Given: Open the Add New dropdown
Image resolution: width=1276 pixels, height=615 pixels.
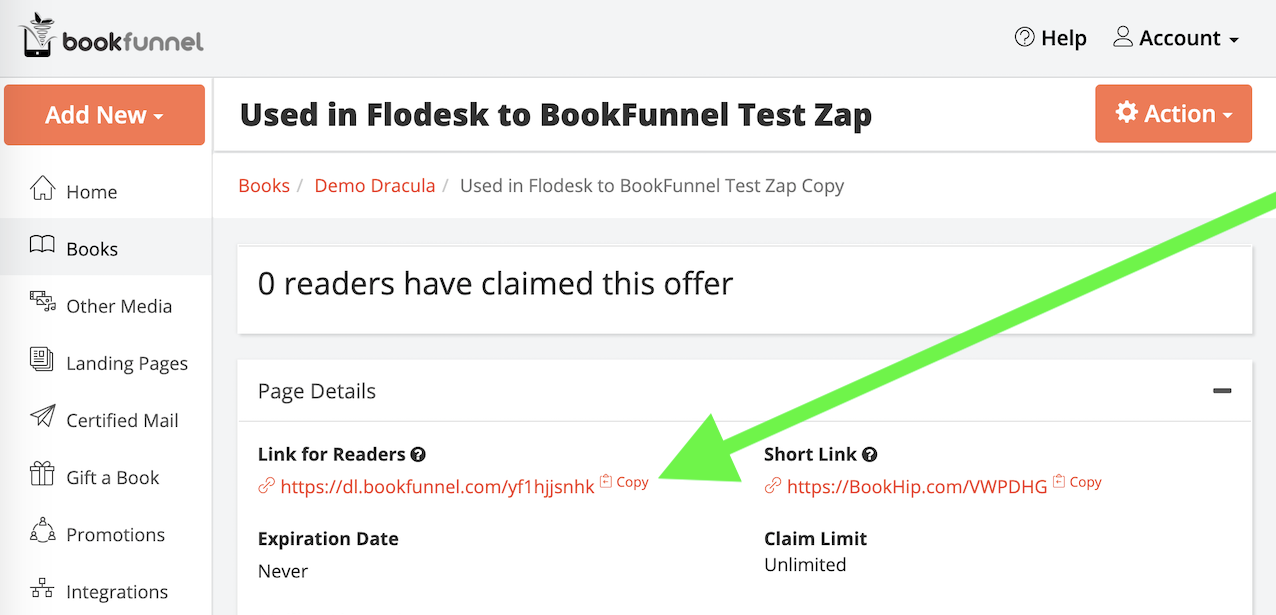Looking at the screenshot, I should click(104, 115).
